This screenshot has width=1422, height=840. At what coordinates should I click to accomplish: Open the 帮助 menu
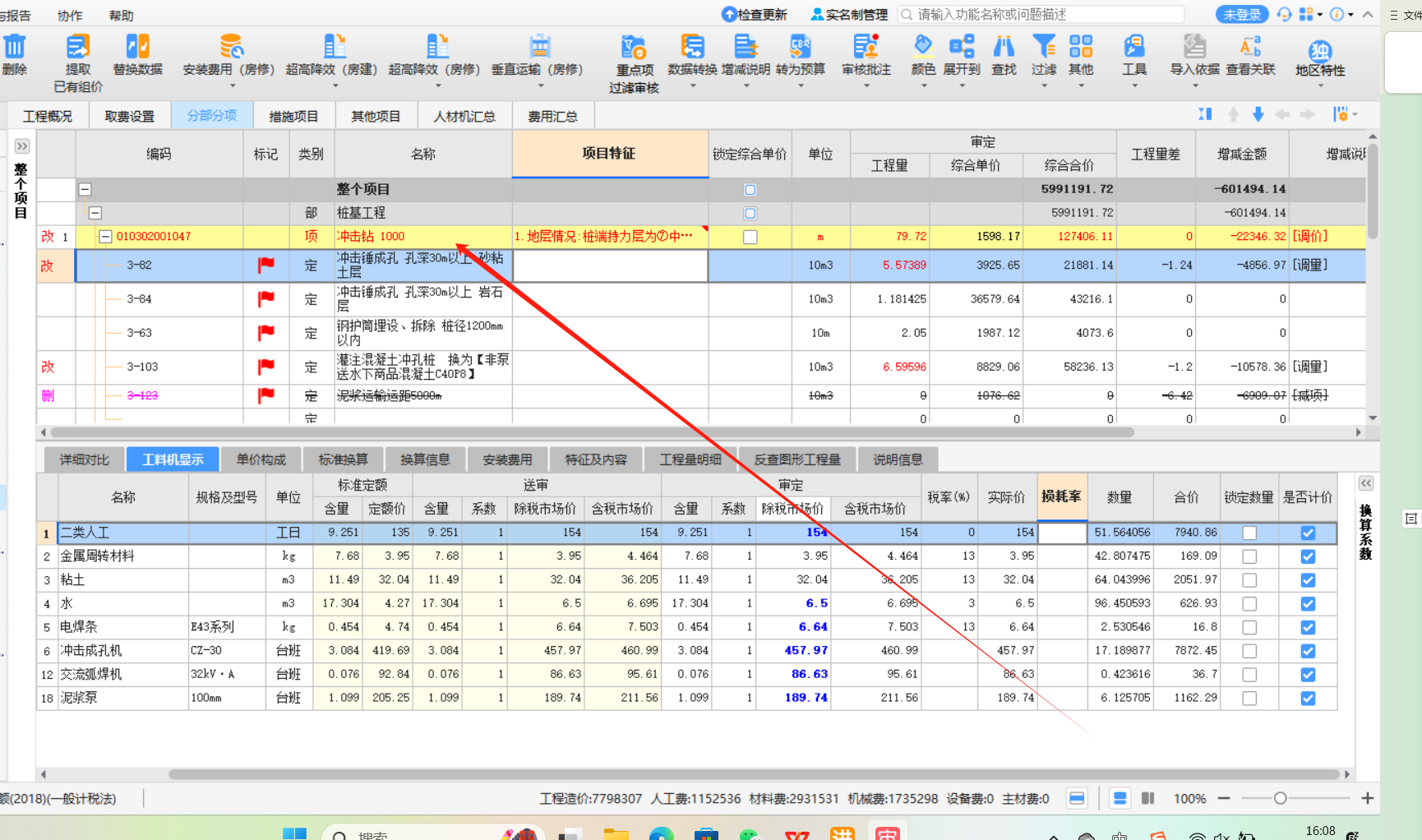tap(121, 15)
